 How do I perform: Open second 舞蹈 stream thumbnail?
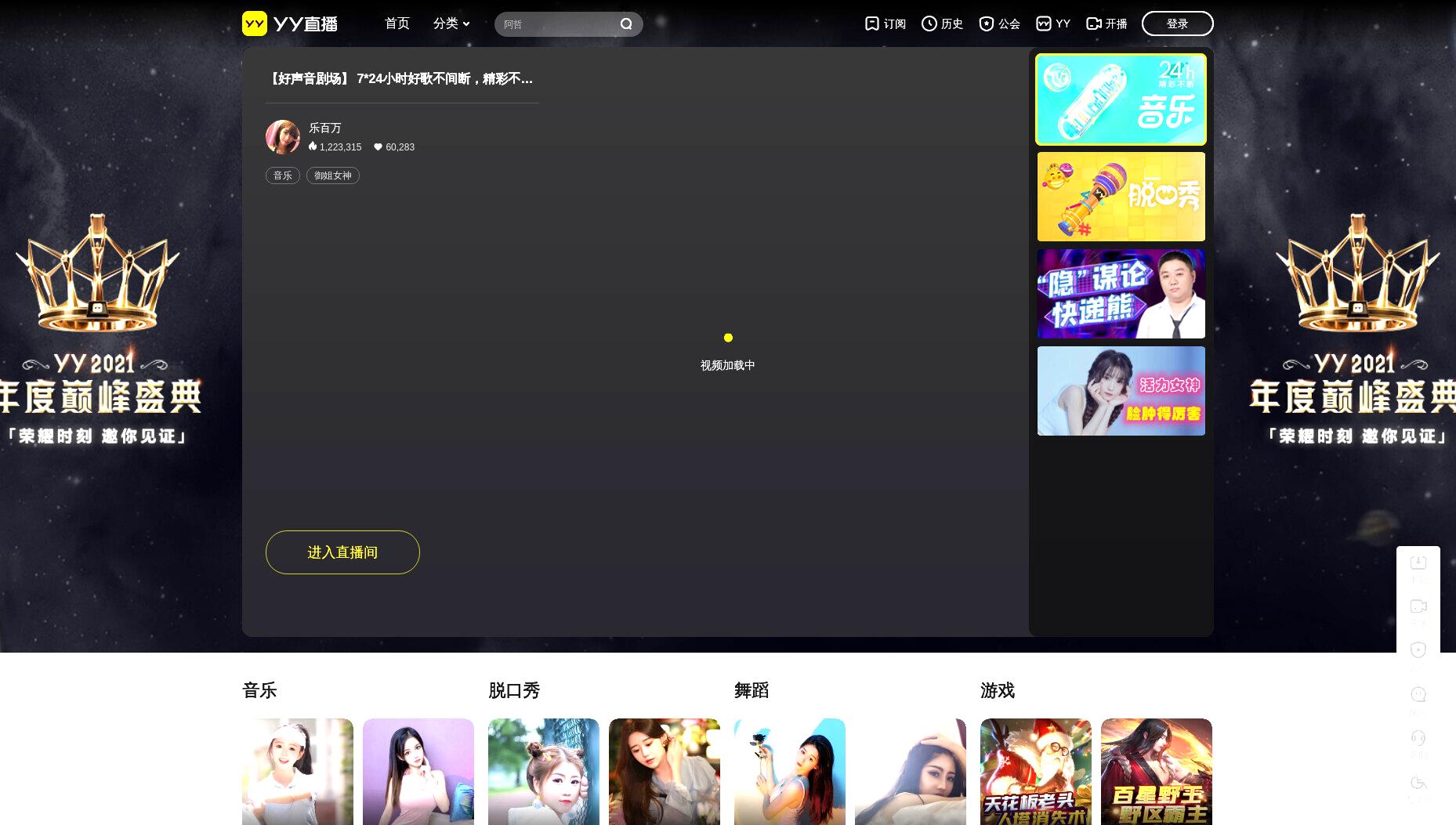[911, 772]
